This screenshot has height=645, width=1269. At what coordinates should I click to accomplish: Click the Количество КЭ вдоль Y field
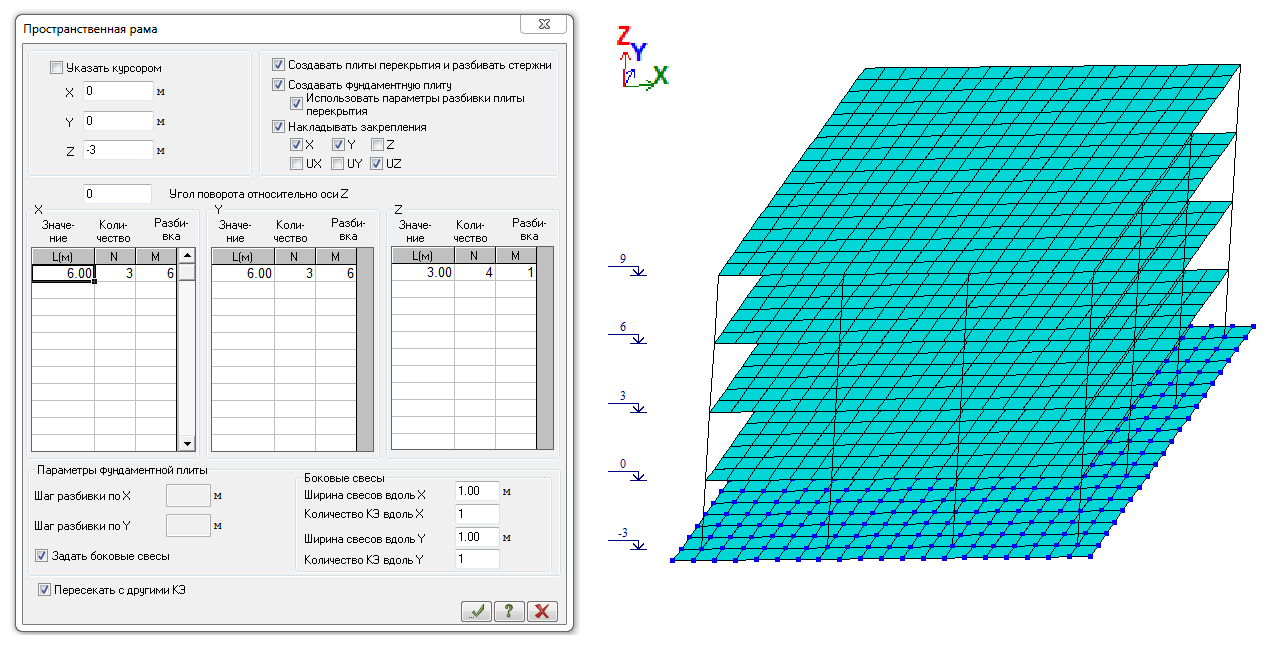coord(476,559)
